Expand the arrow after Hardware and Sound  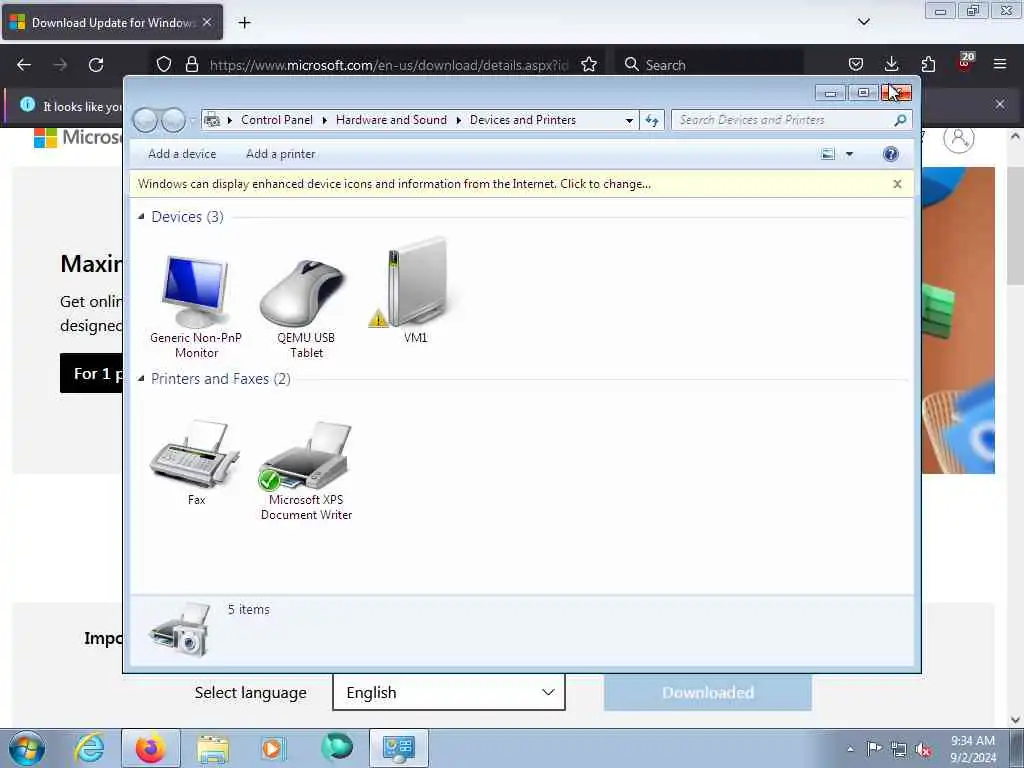point(458,120)
